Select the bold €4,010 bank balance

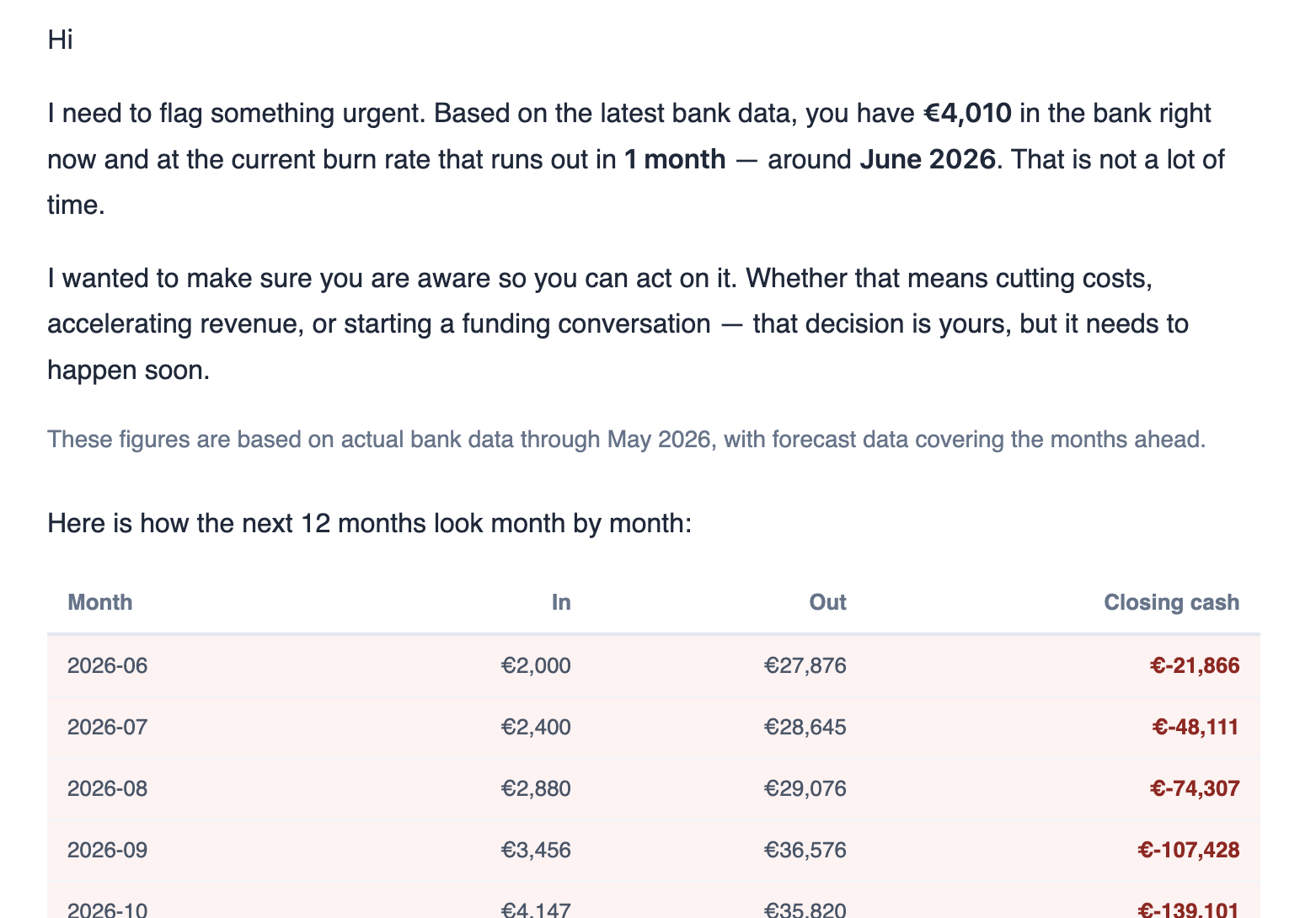[x=967, y=113]
